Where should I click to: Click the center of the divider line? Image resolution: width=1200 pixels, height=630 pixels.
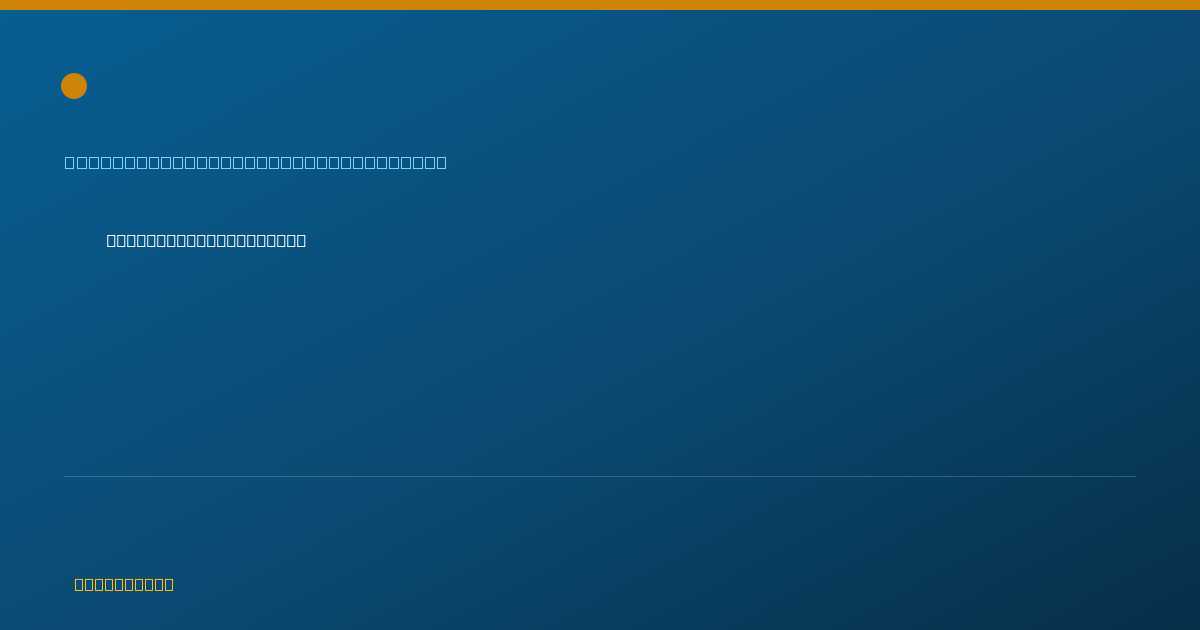coord(600,476)
